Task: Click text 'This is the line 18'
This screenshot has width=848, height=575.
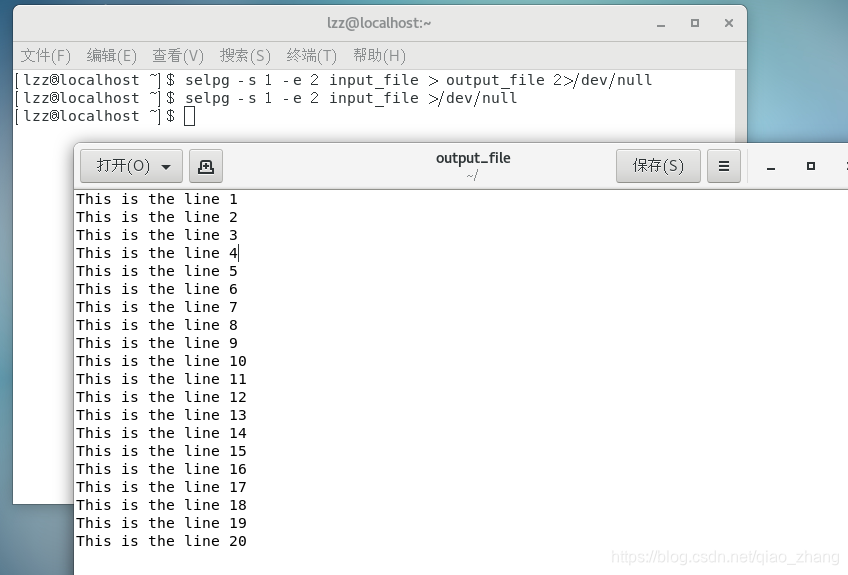Action: pos(161,505)
